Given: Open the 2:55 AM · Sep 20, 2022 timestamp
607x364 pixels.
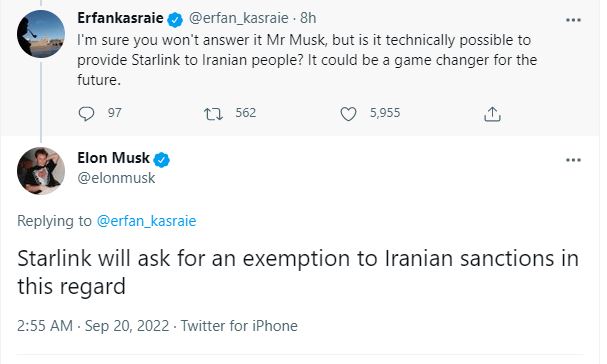Looking at the screenshot, I should click(93, 326).
